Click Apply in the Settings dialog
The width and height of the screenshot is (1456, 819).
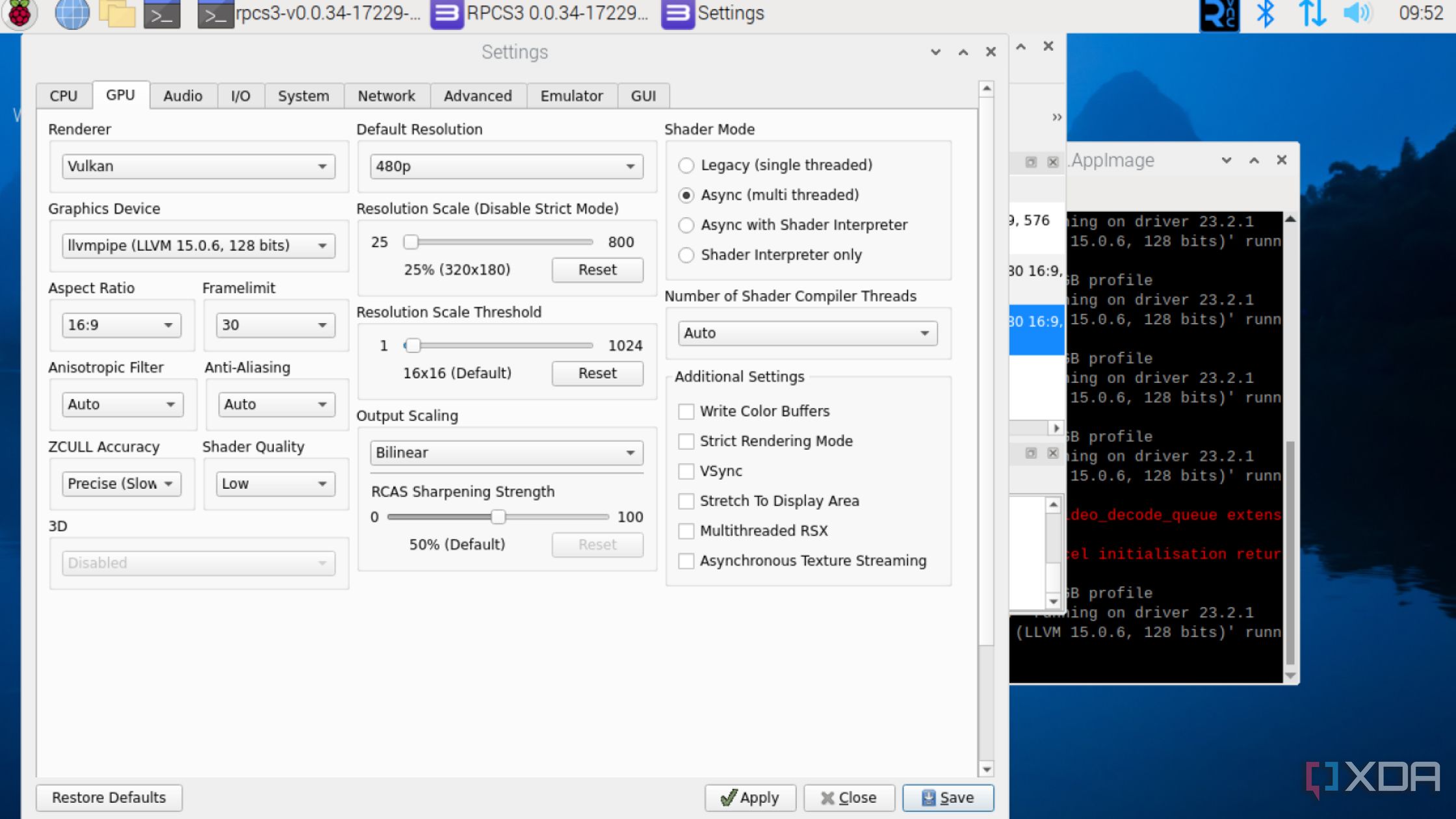point(750,798)
